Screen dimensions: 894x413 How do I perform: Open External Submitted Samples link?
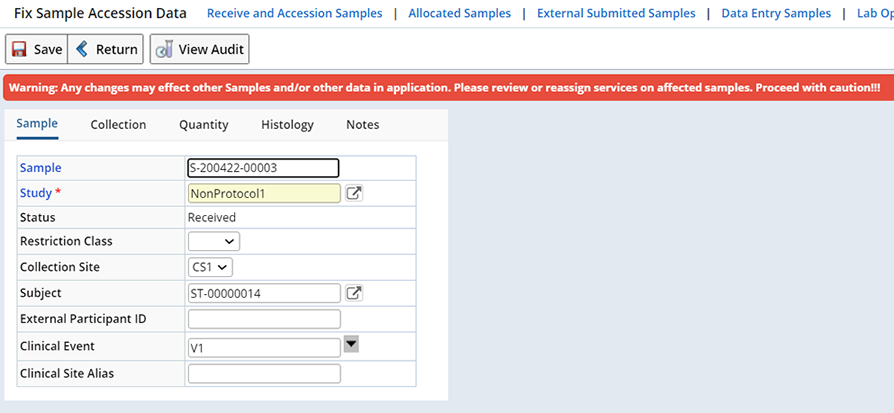pos(616,13)
